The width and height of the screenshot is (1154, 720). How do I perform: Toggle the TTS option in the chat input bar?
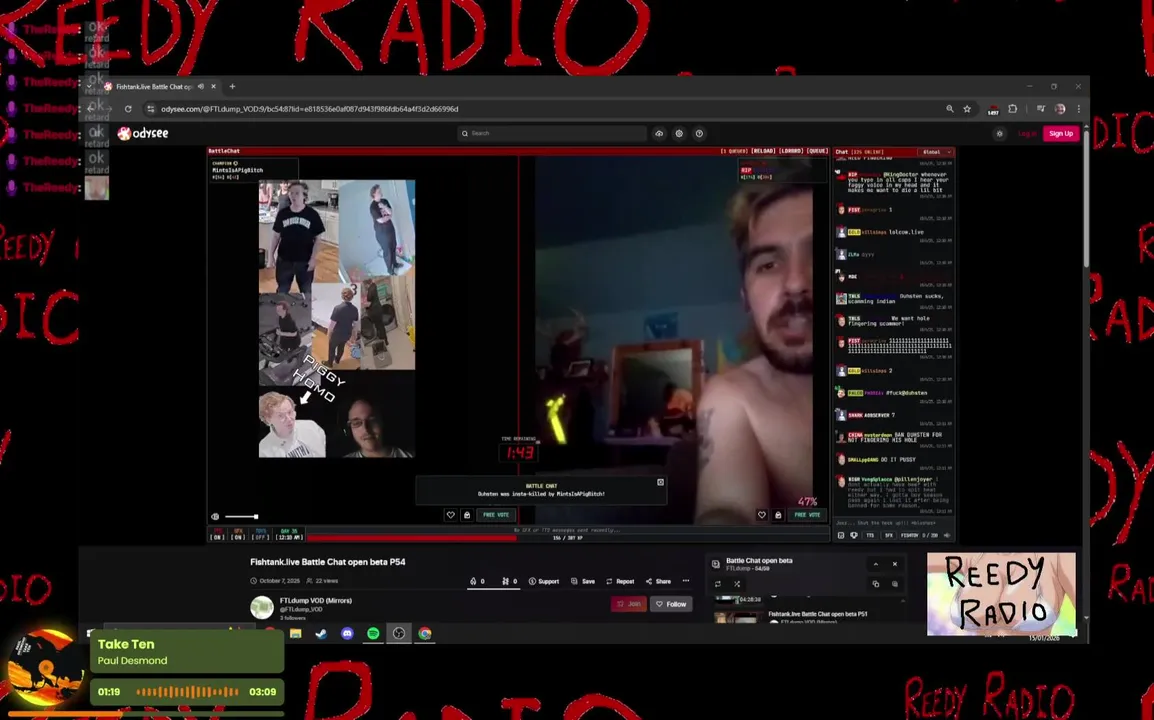point(870,535)
